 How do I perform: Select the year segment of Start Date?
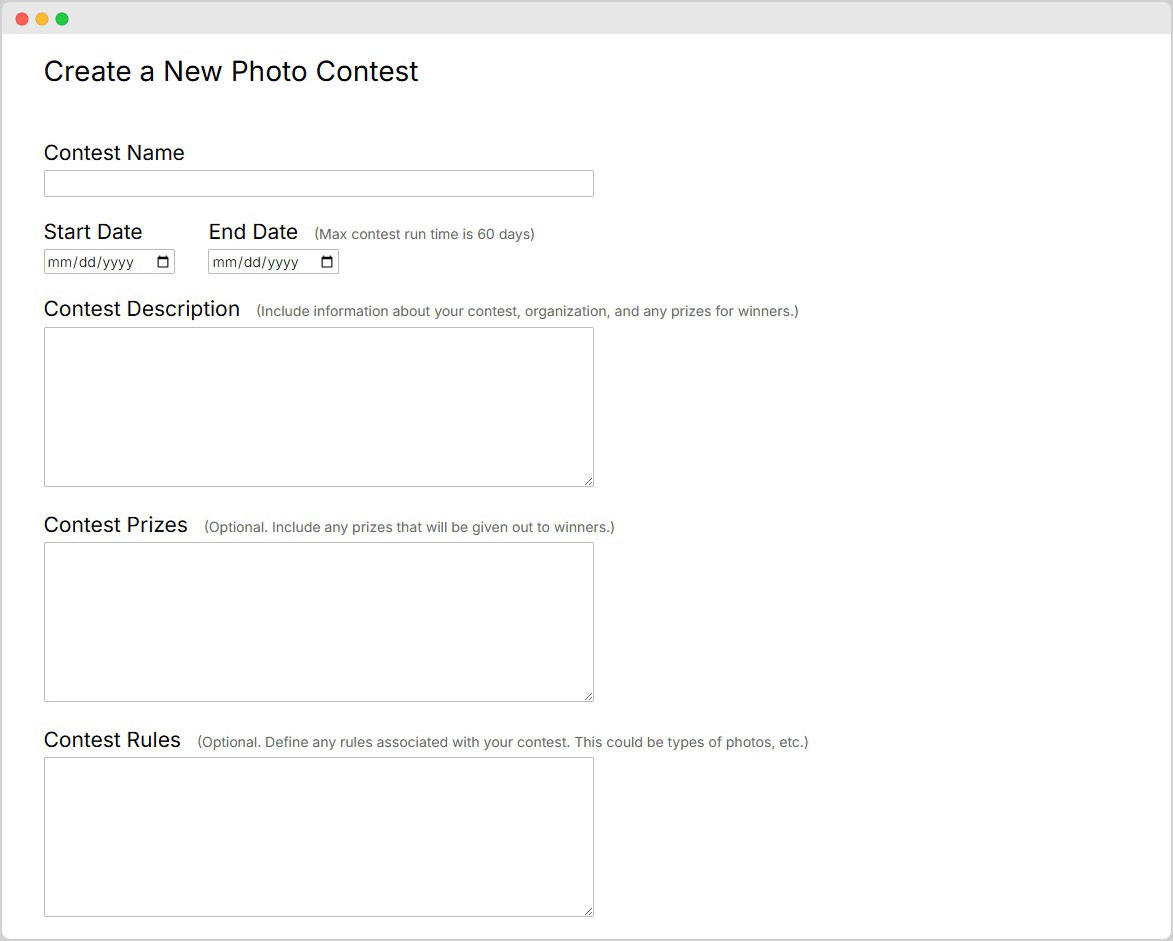117,263
